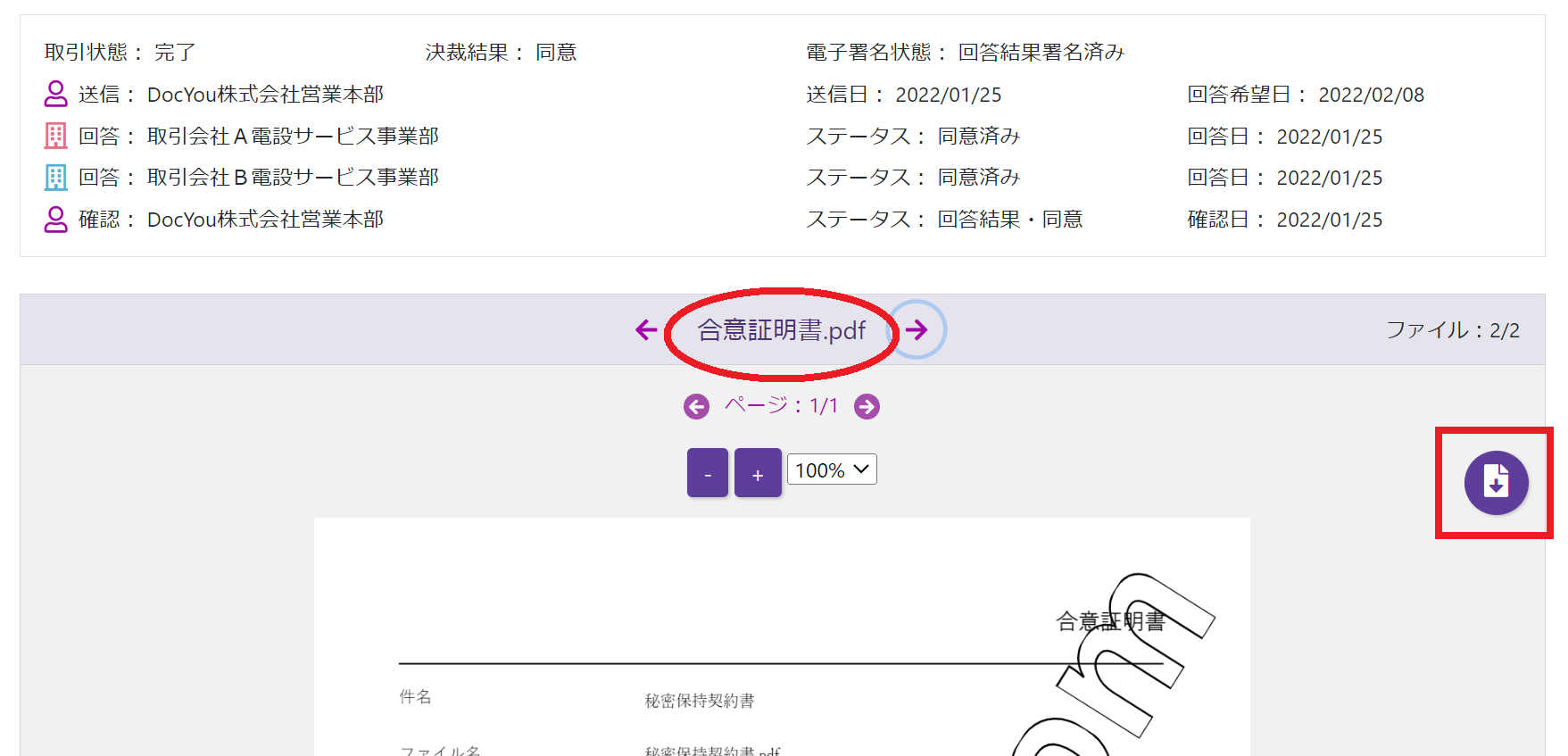
Task: Go to next file with right arrow
Action: tap(917, 330)
